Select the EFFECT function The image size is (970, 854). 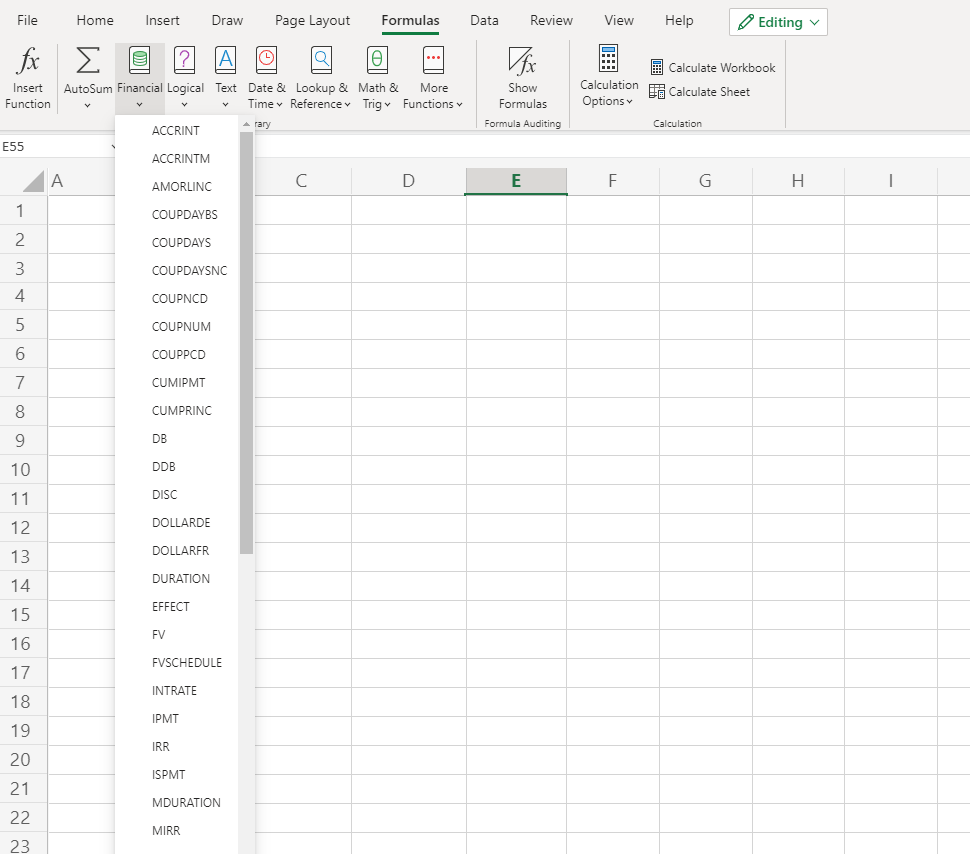[170, 606]
